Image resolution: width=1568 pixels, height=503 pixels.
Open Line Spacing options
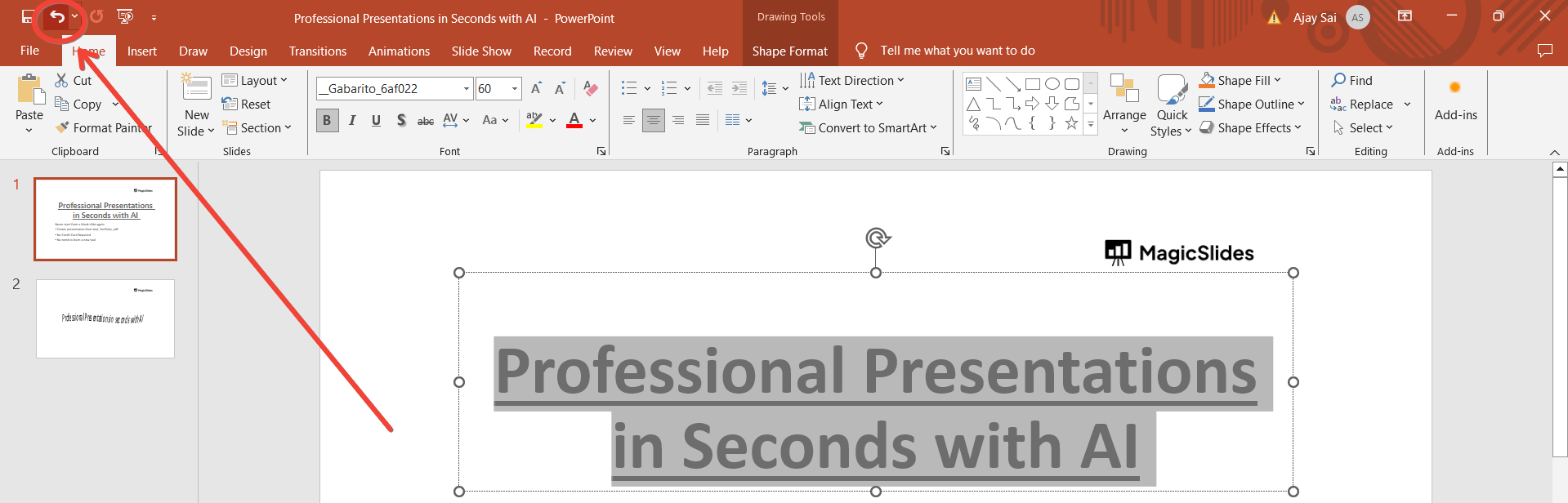point(775,88)
